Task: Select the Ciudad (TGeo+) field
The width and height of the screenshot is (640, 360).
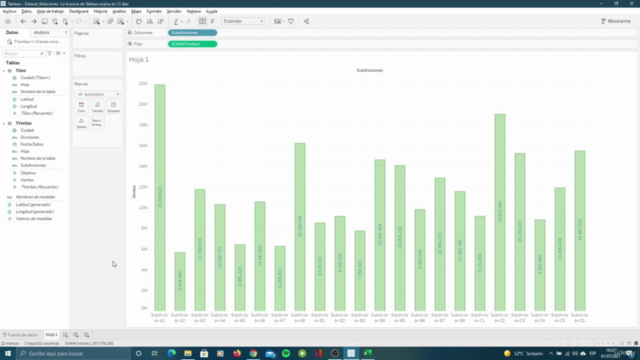Action: pos(36,78)
